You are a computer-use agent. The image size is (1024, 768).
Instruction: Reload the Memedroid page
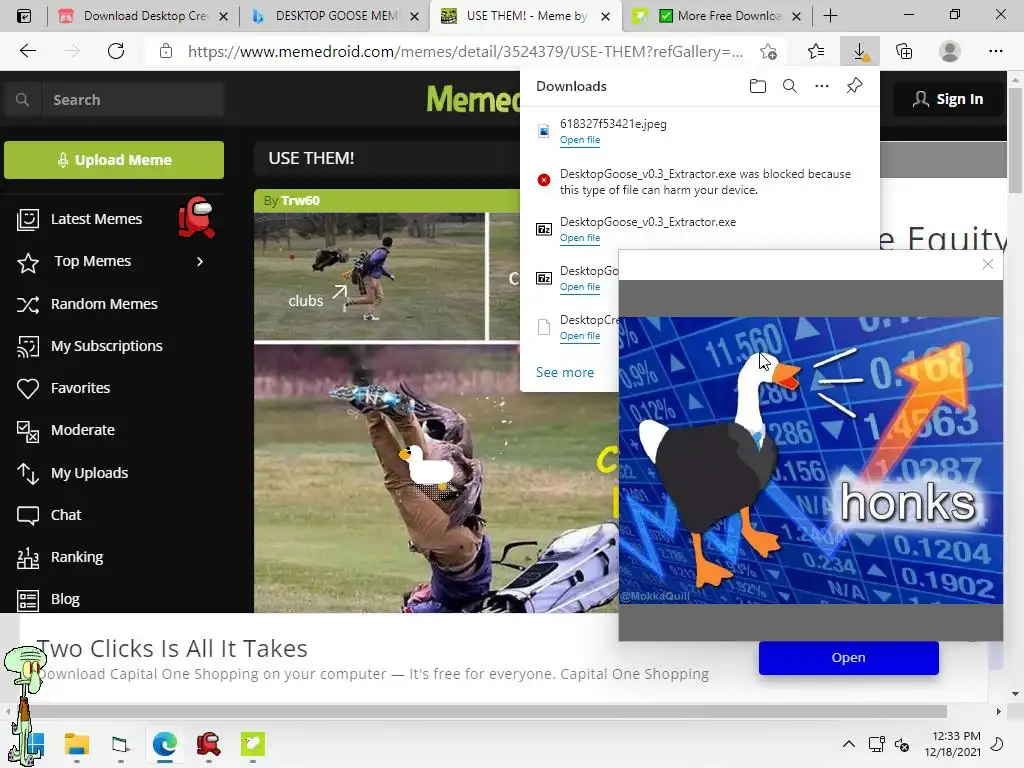point(116,51)
